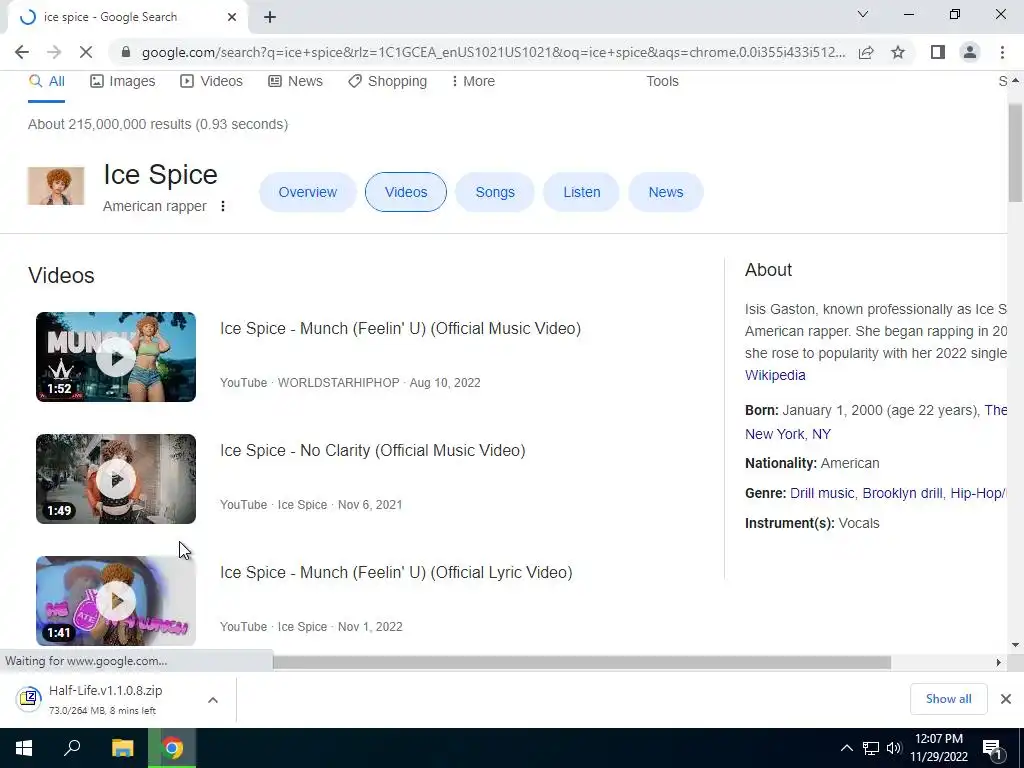
Task: Open Ice Spice - Munch Official Music Video title
Action: coord(400,328)
